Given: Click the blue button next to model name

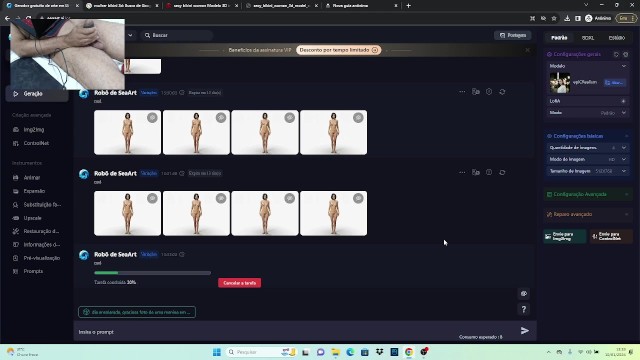Looking at the screenshot, I should [614, 82].
